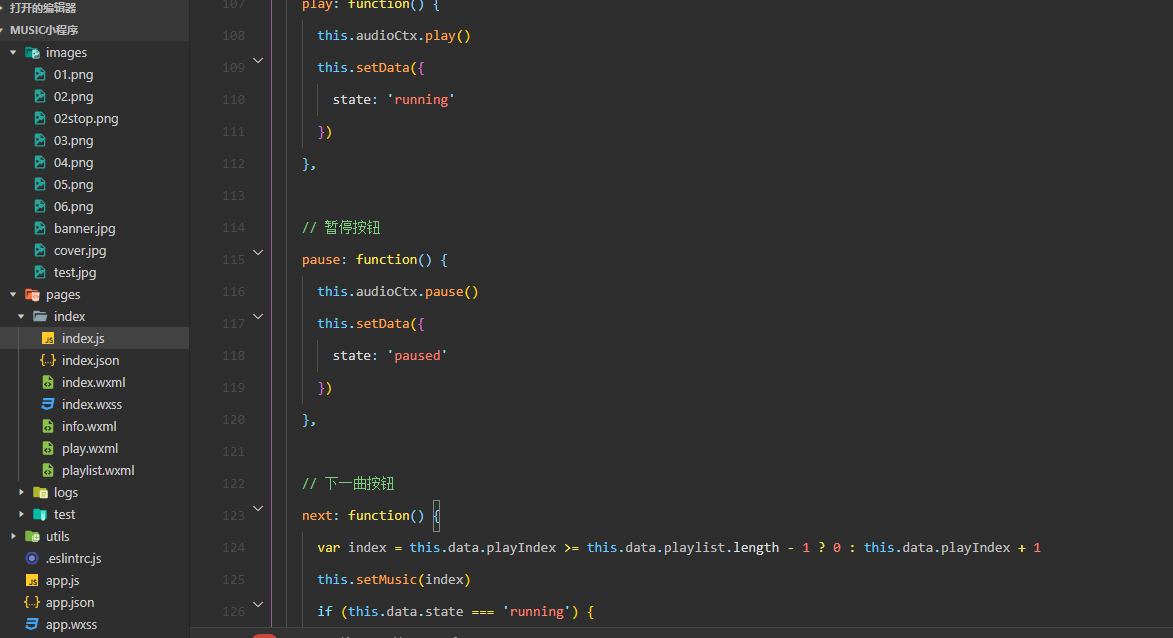Click line number 112 in gutter
Viewport: 1173px width, 638px height.
pos(233,164)
